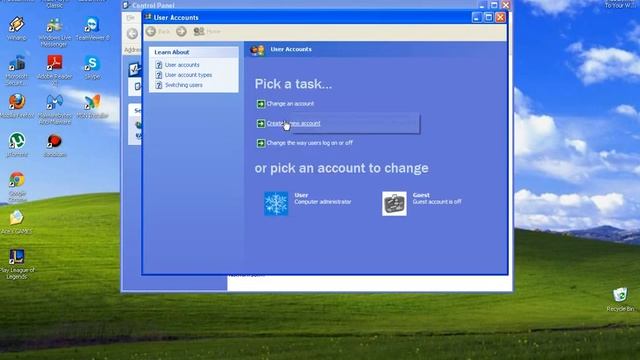Maximize the User Accounts window
Viewport: 640px width, 360px height.
coord(489,17)
